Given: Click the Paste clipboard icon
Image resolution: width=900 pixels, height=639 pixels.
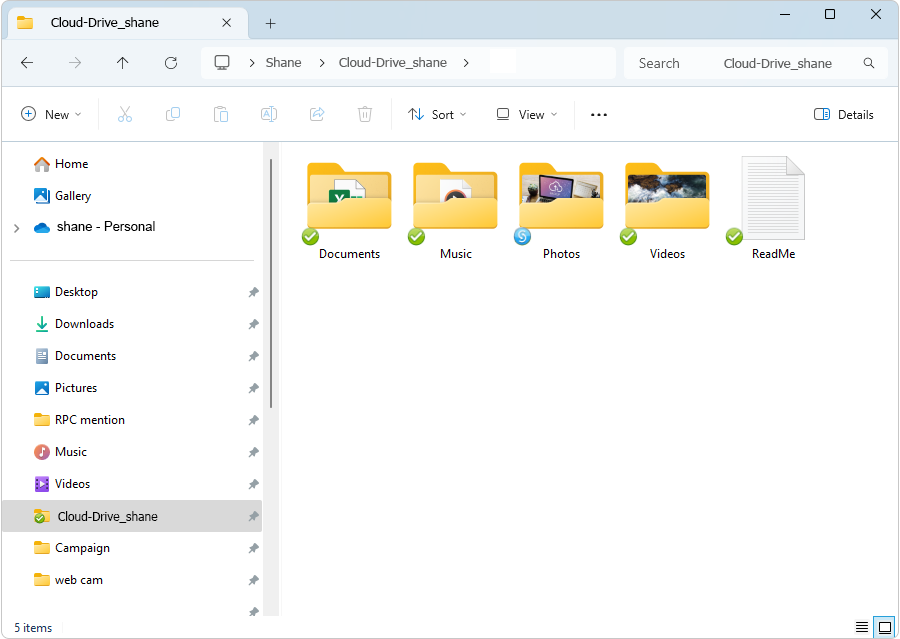Looking at the screenshot, I should click(221, 114).
